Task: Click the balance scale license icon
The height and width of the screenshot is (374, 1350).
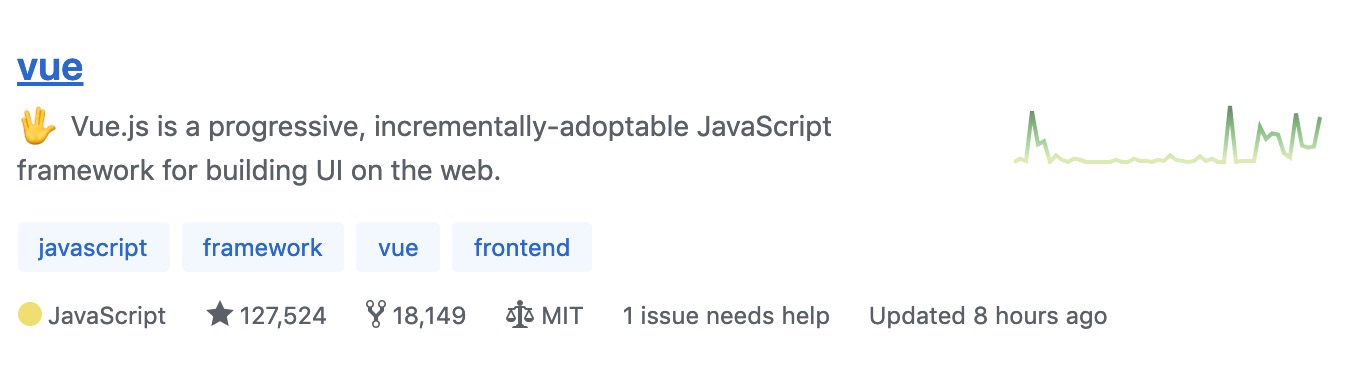Action: [x=520, y=316]
